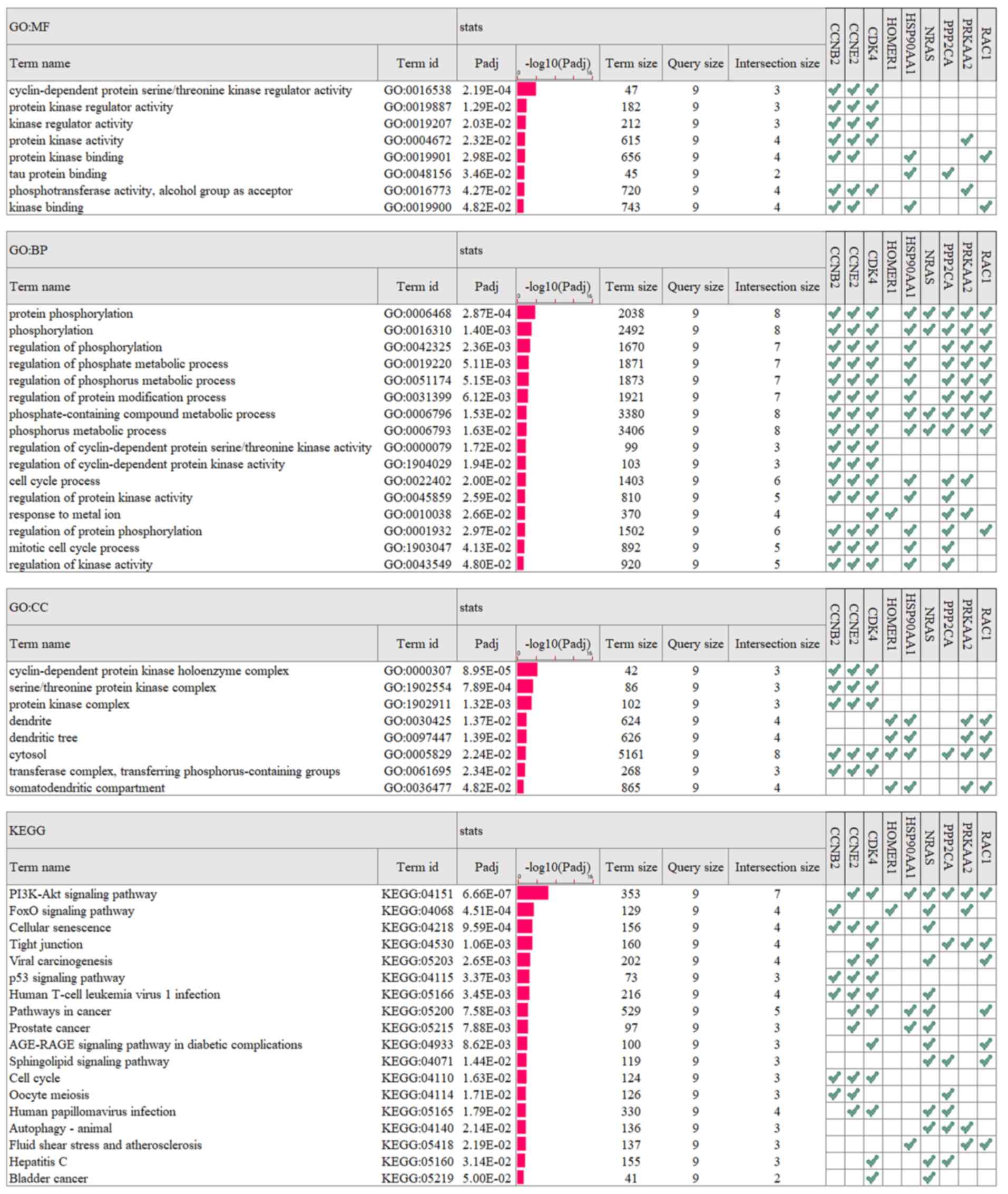This screenshot has height=1194, width=1008.
Task: Collapse the KEGG section header
Action: pyautogui.click(x=27, y=830)
